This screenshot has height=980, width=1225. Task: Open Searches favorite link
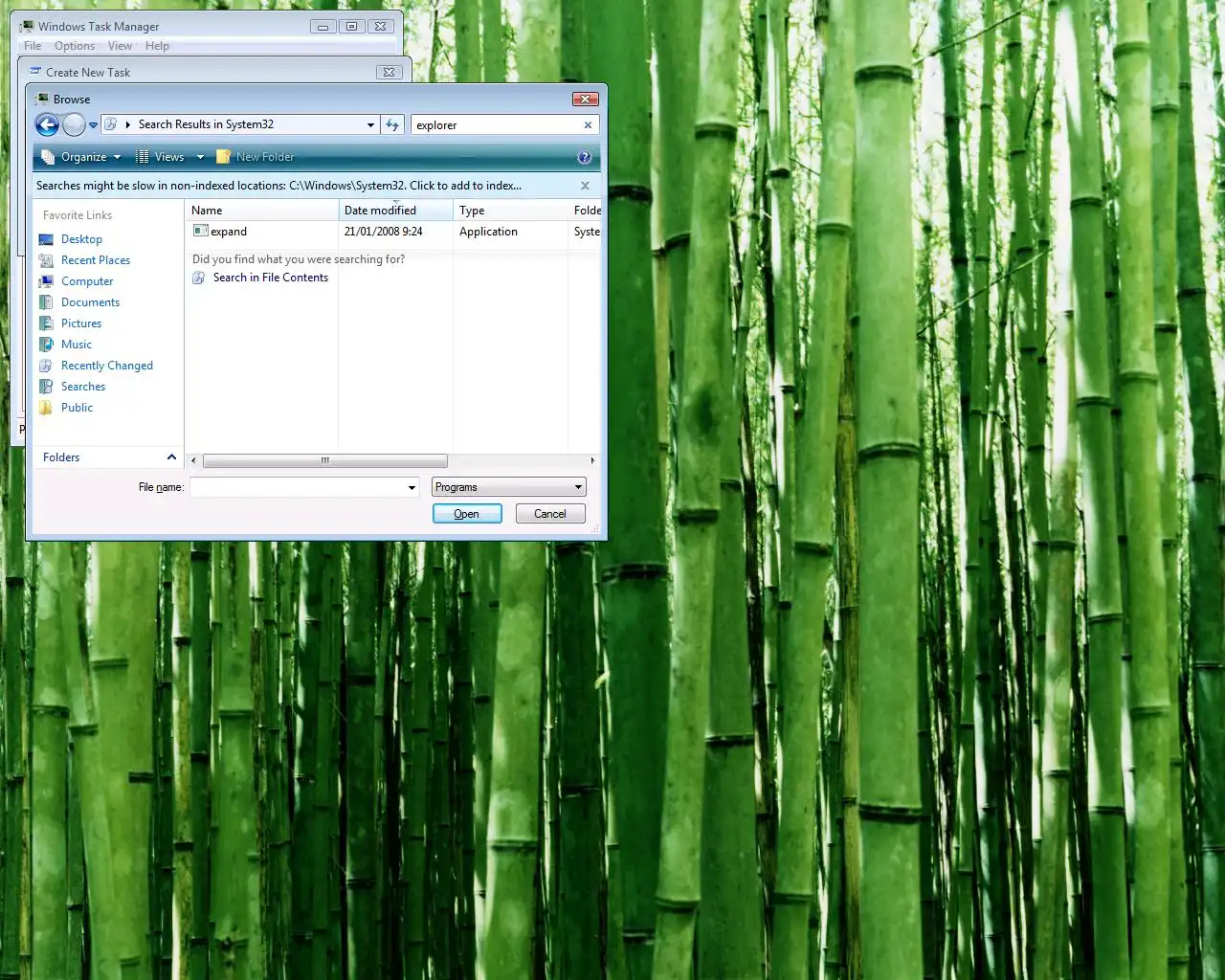(83, 387)
